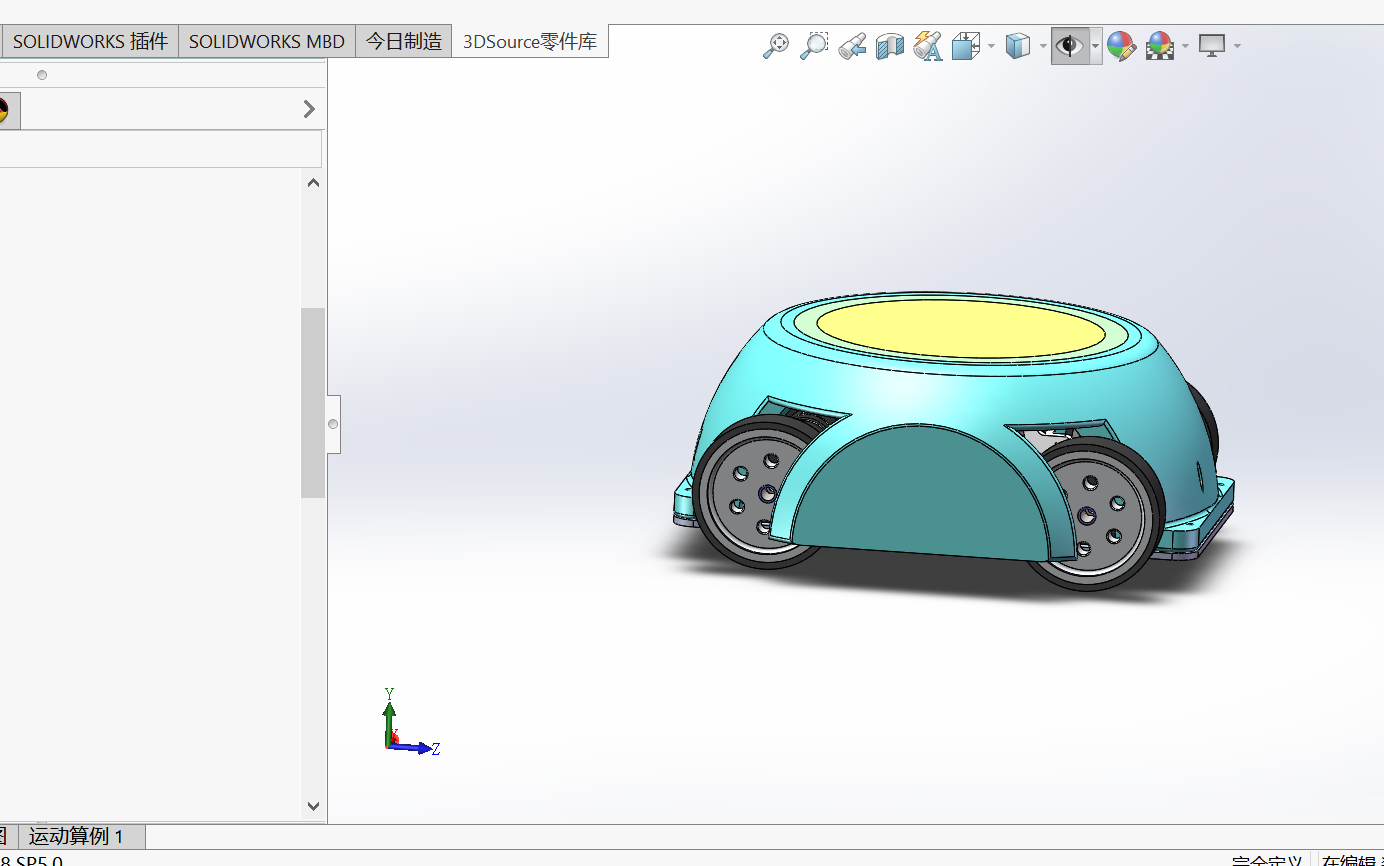Screen dimensions: 1384x866
Task: Activate the Zoom to Area tool
Action: (x=814, y=46)
